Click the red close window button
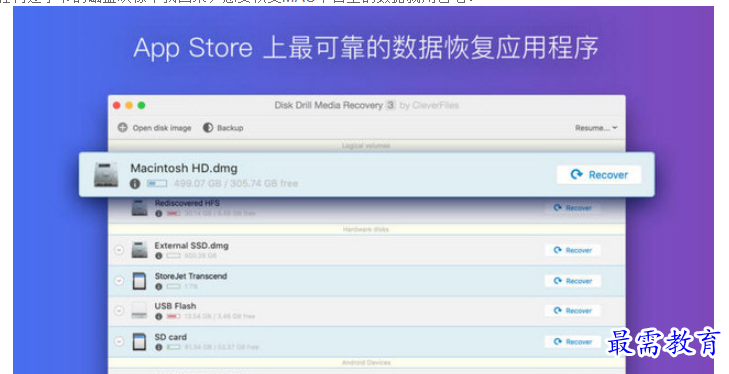Image resolution: width=729 pixels, height=374 pixels. point(117,106)
